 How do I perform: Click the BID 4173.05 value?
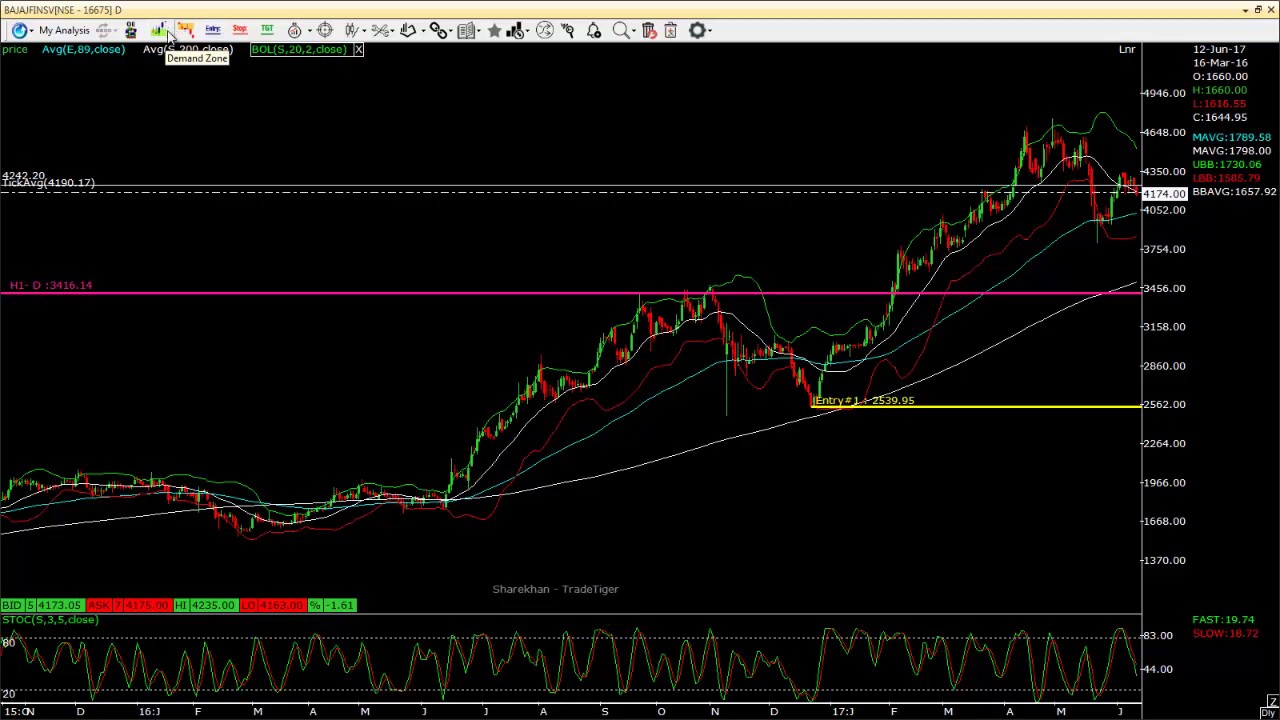60,605
